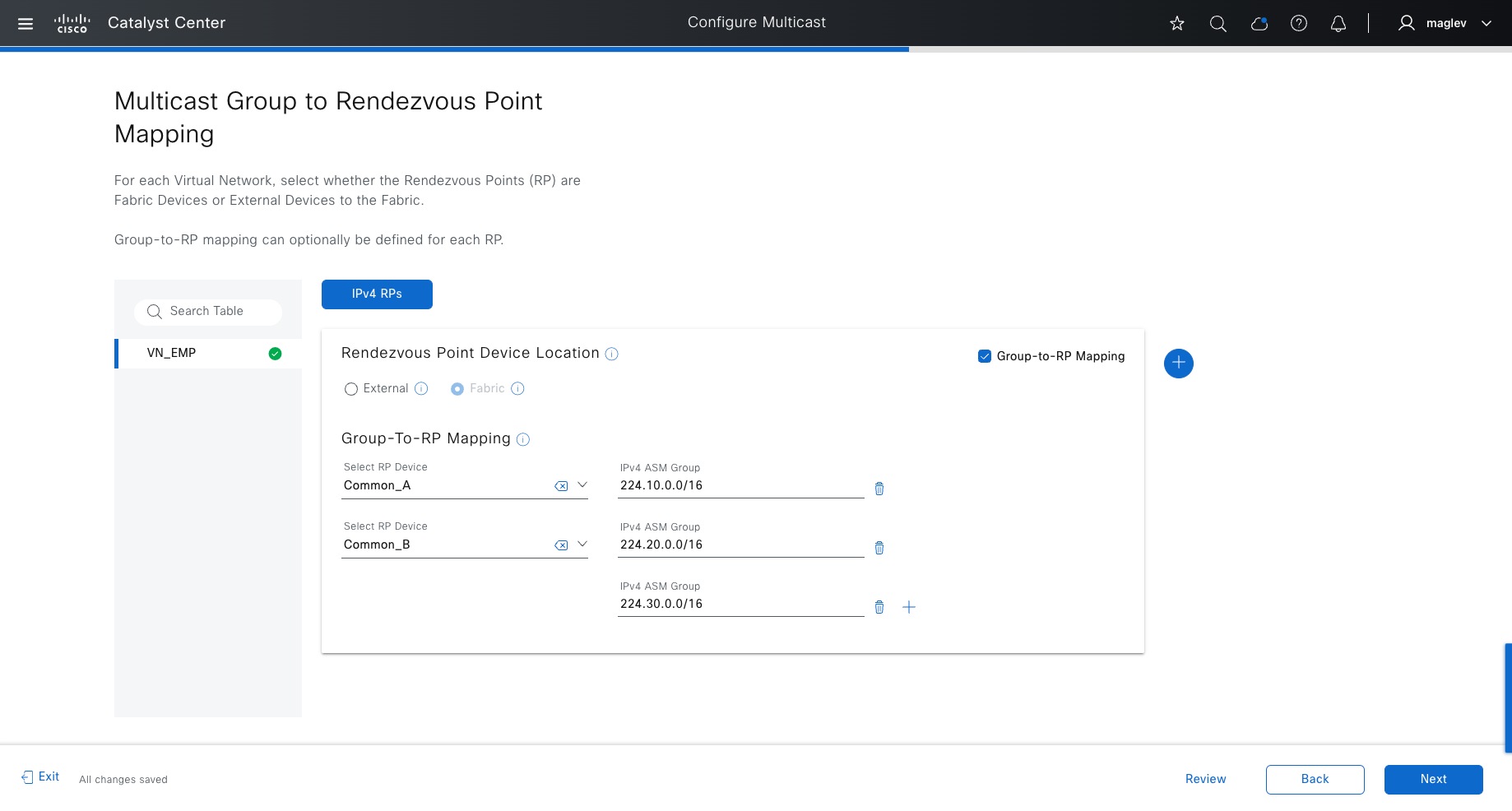Open the global search icon
The height and width of the screenshot is (811, 1512).
[1218, 24]
